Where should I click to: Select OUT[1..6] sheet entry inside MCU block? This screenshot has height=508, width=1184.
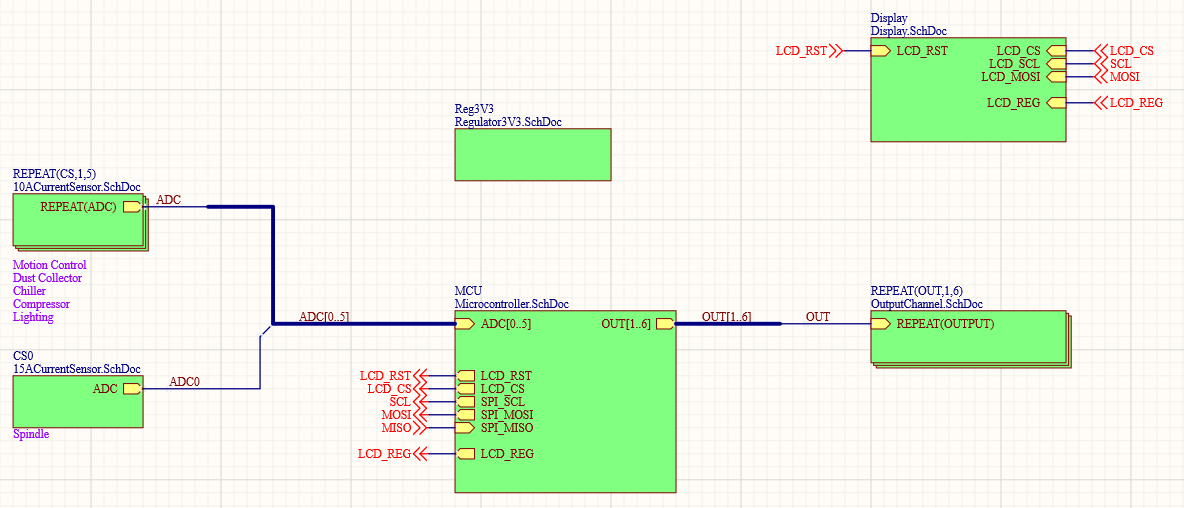[x=637, y=324]
